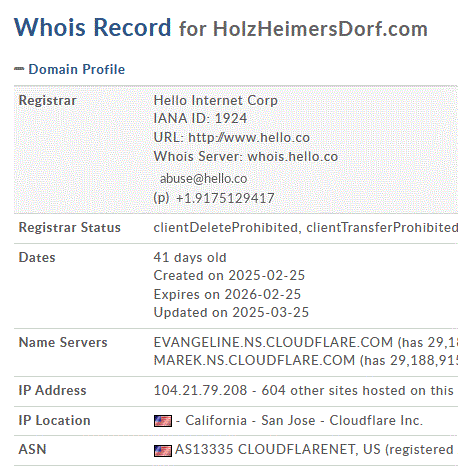459x473 pixels.
Task: Open the http://www.hello.co registrar URL
Action: point(249,138)
